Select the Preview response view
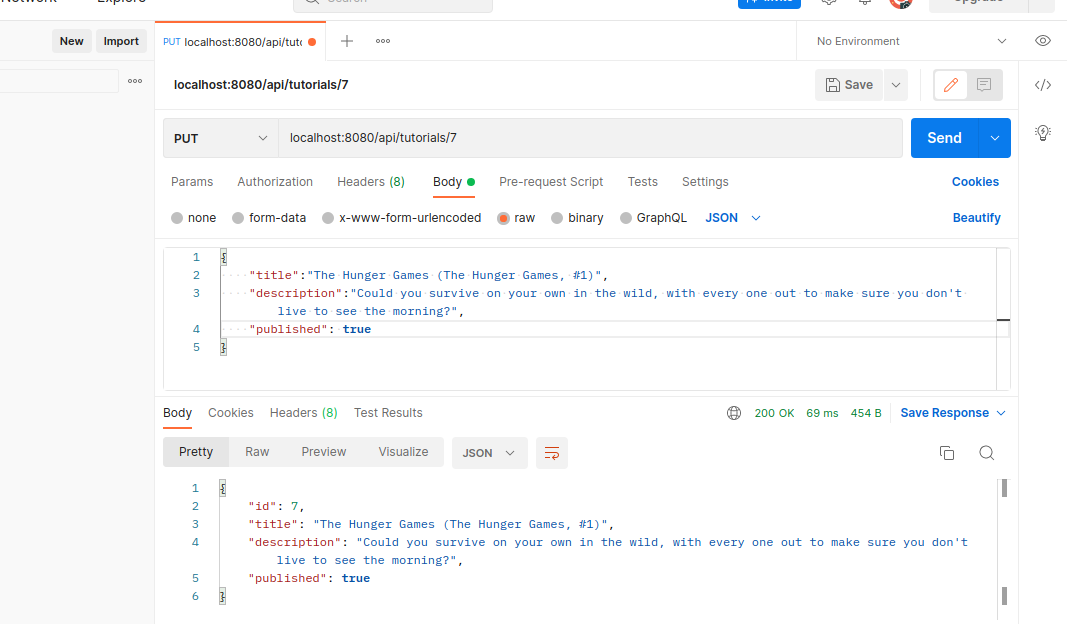 pos(324,452)
